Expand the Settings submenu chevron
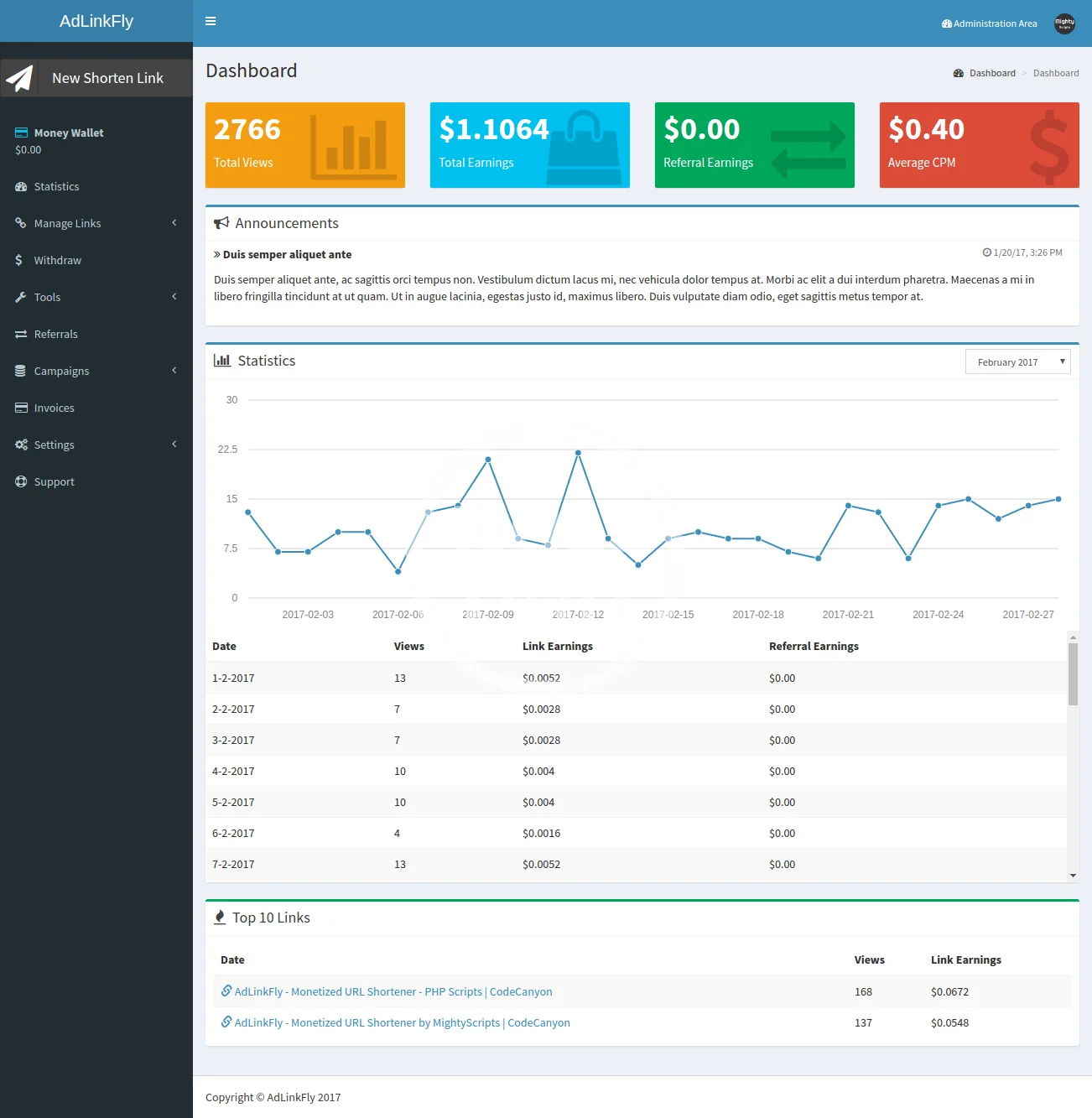The width and height of the screenshot is (1092, 1118). 174,445
